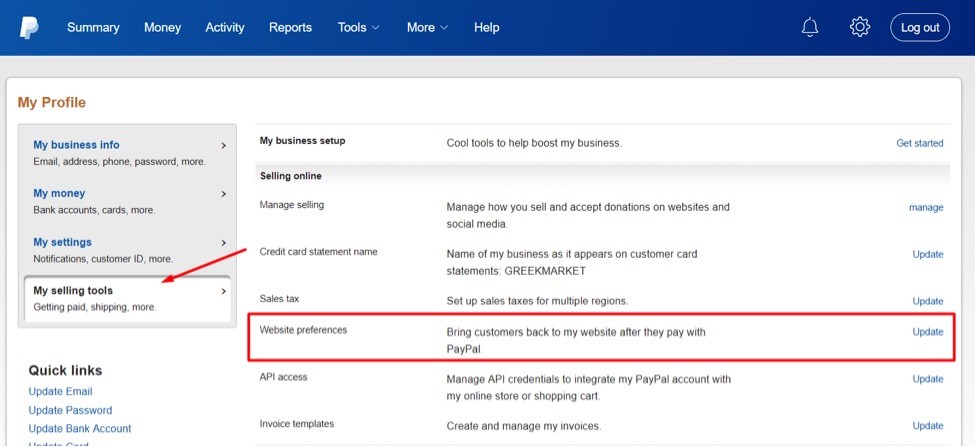Expand the My selling tools chevron
The image size is (975, 447).
coord(224,291)
